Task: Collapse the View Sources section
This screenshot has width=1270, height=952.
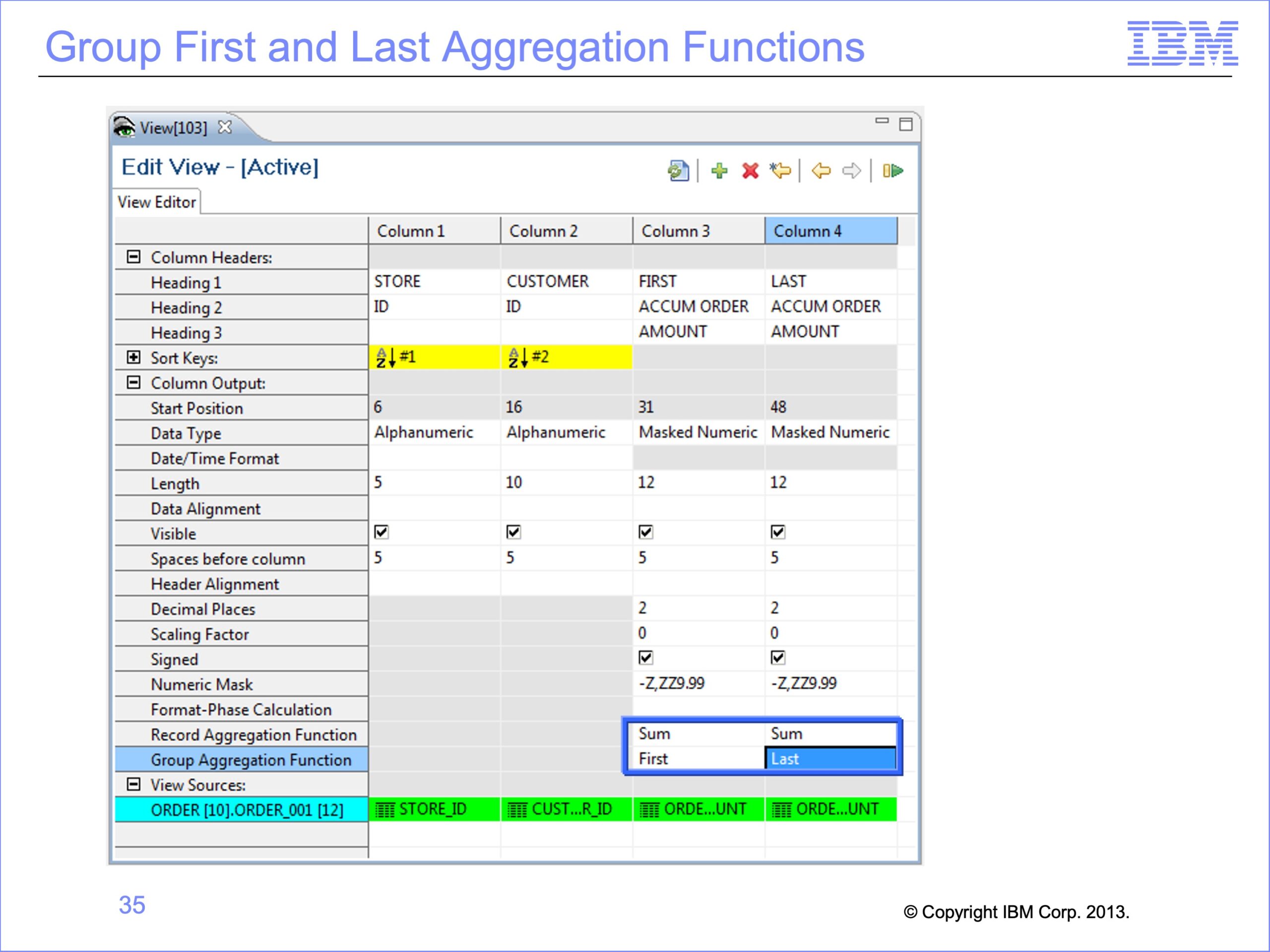Action: (x=133, y=784)
